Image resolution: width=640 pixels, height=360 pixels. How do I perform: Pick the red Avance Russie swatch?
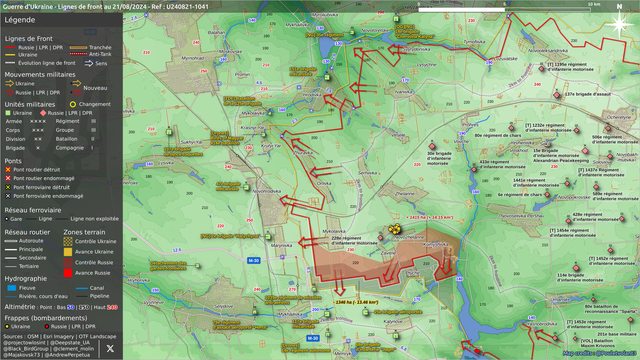(x=68, y=273)
